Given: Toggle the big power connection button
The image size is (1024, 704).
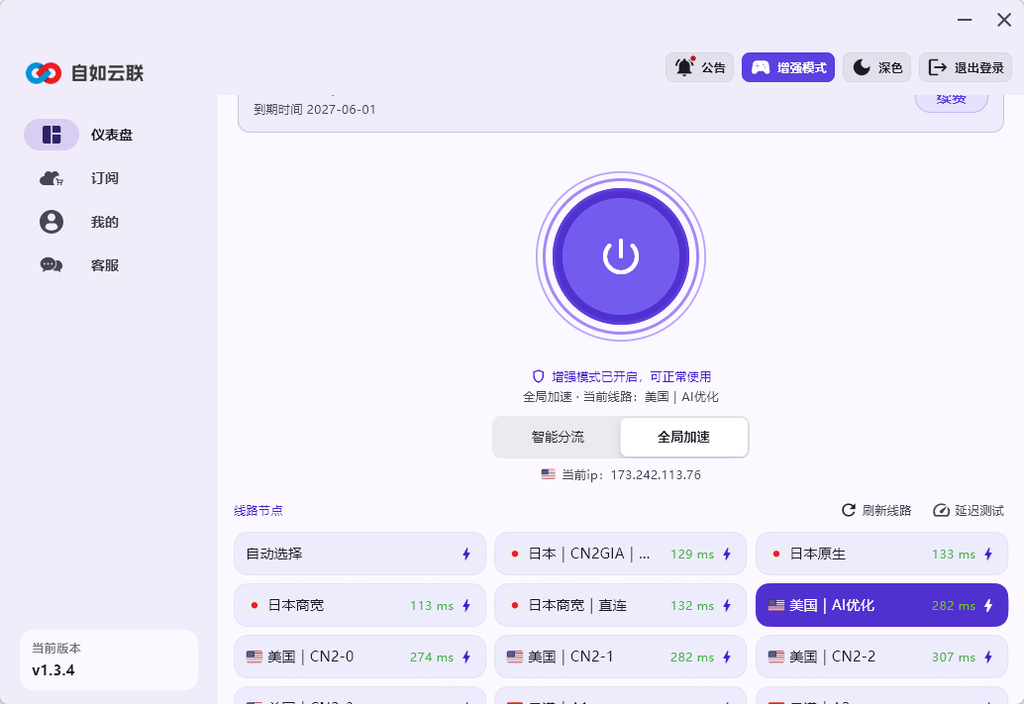Looking at the screenshot, I should point(620,256).
